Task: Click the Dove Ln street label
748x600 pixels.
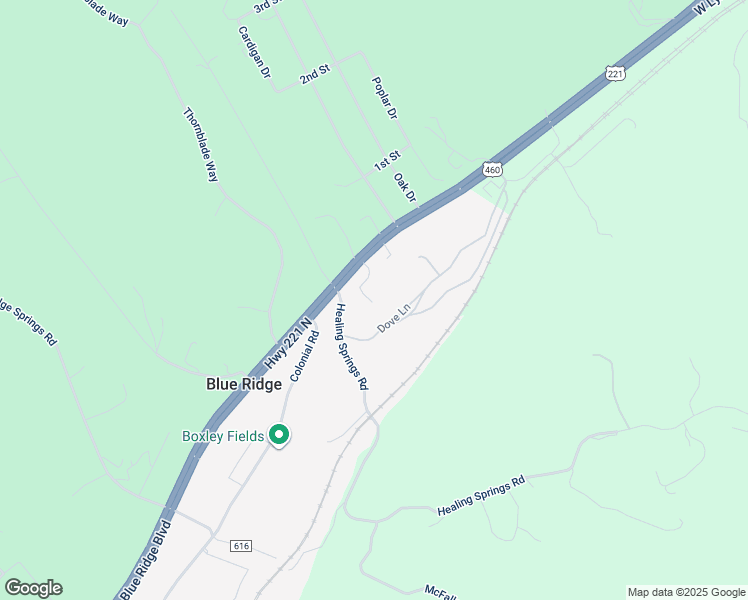Action: 394,318
